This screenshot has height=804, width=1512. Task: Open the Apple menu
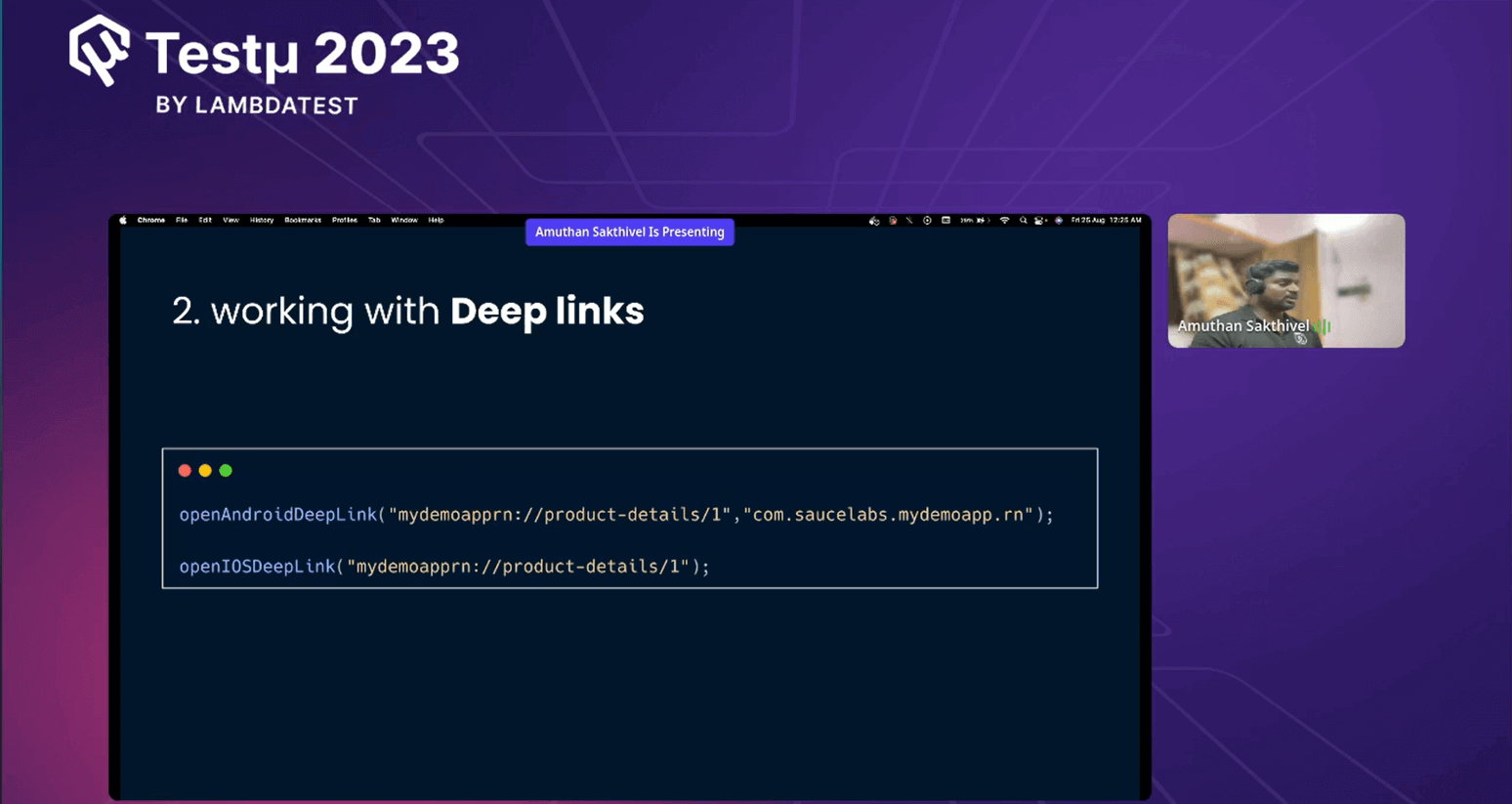121,221
